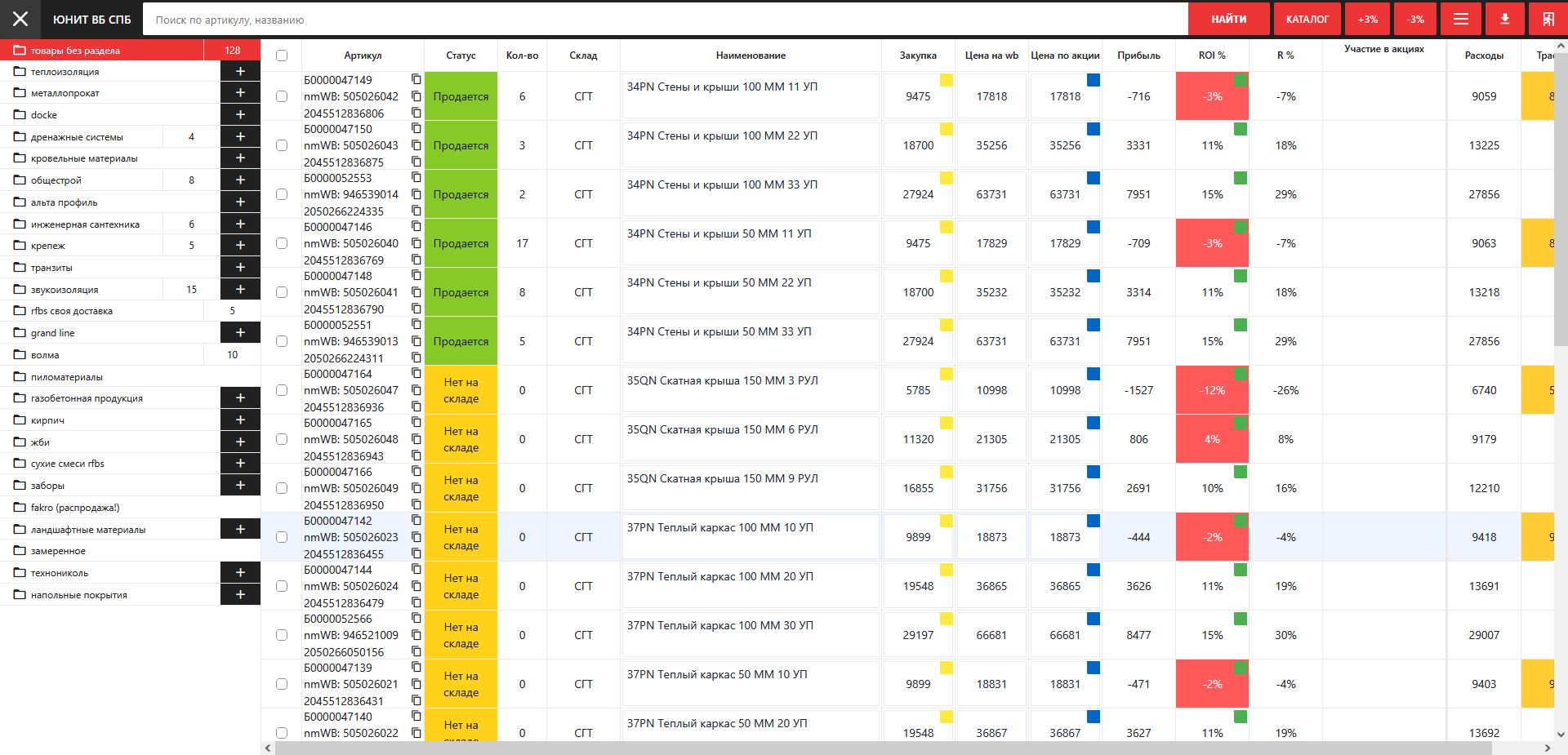Copy nmWB: 946539014 using its copy icon
This screenshot has width=1568, height=755.
click(x=416, y=194)
